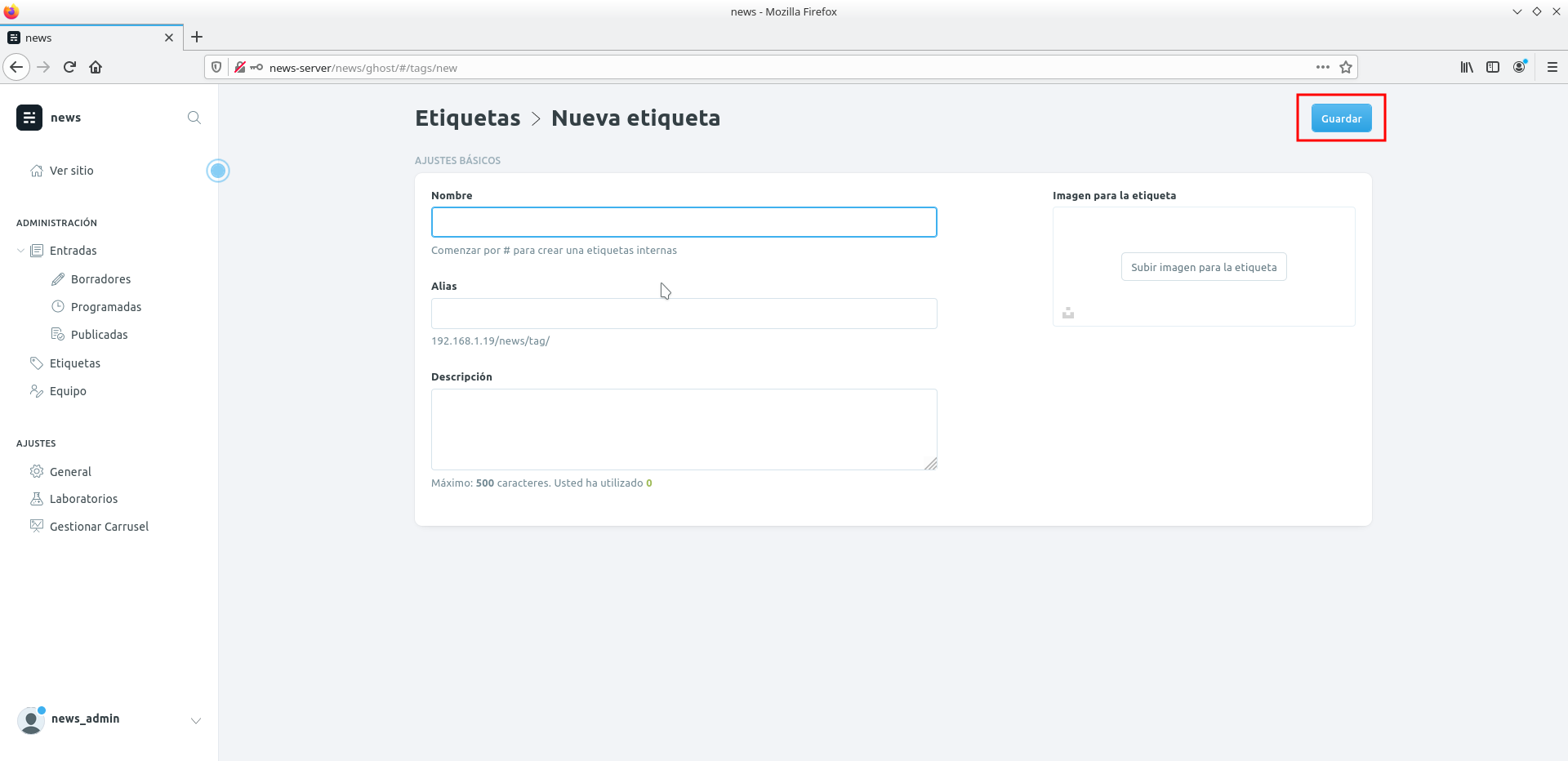Click the Firefox home icon
Viewport: 1568px width, 761px height.
[96, 67]
